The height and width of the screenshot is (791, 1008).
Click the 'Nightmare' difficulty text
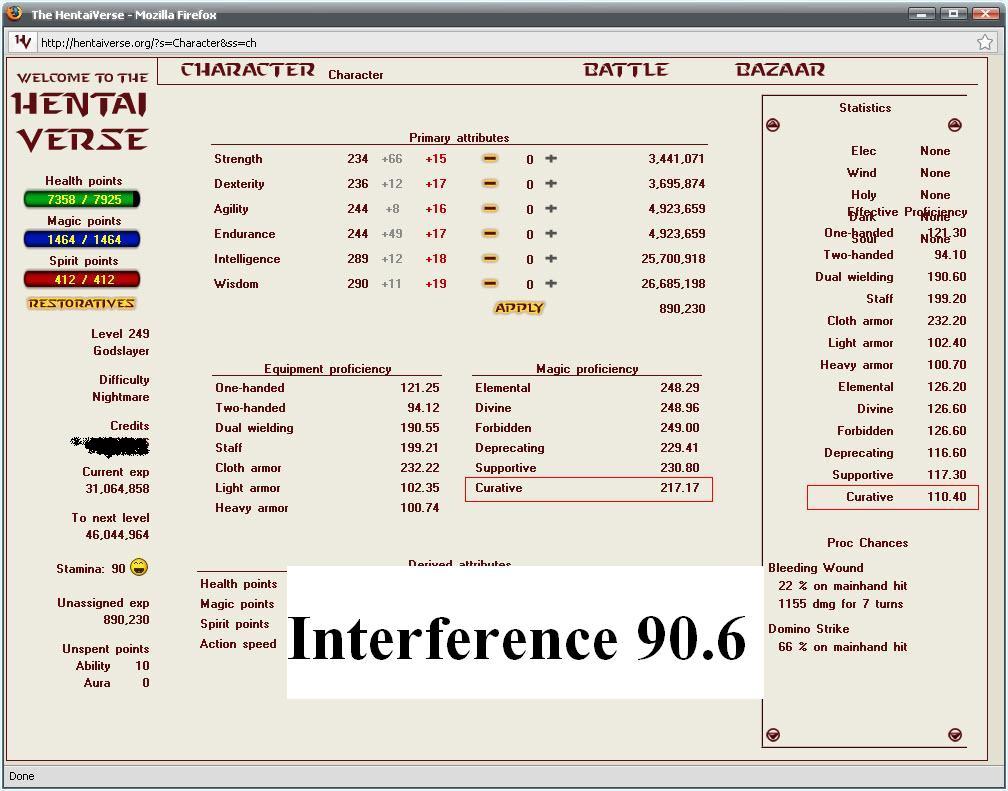click(x=120, y=397)
